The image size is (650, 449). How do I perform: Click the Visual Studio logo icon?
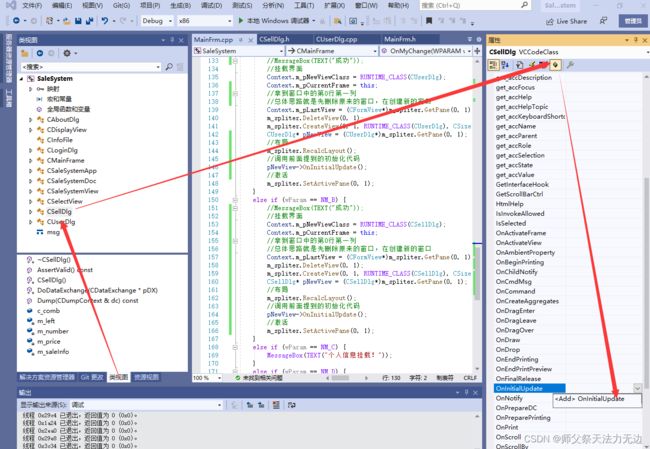11,5
